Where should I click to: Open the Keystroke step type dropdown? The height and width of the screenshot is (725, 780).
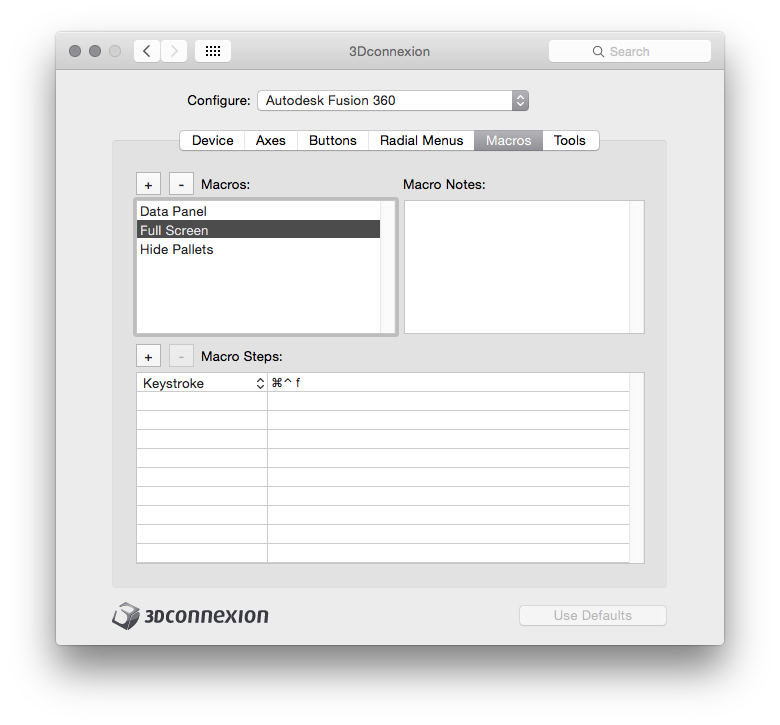pos(202,383)
